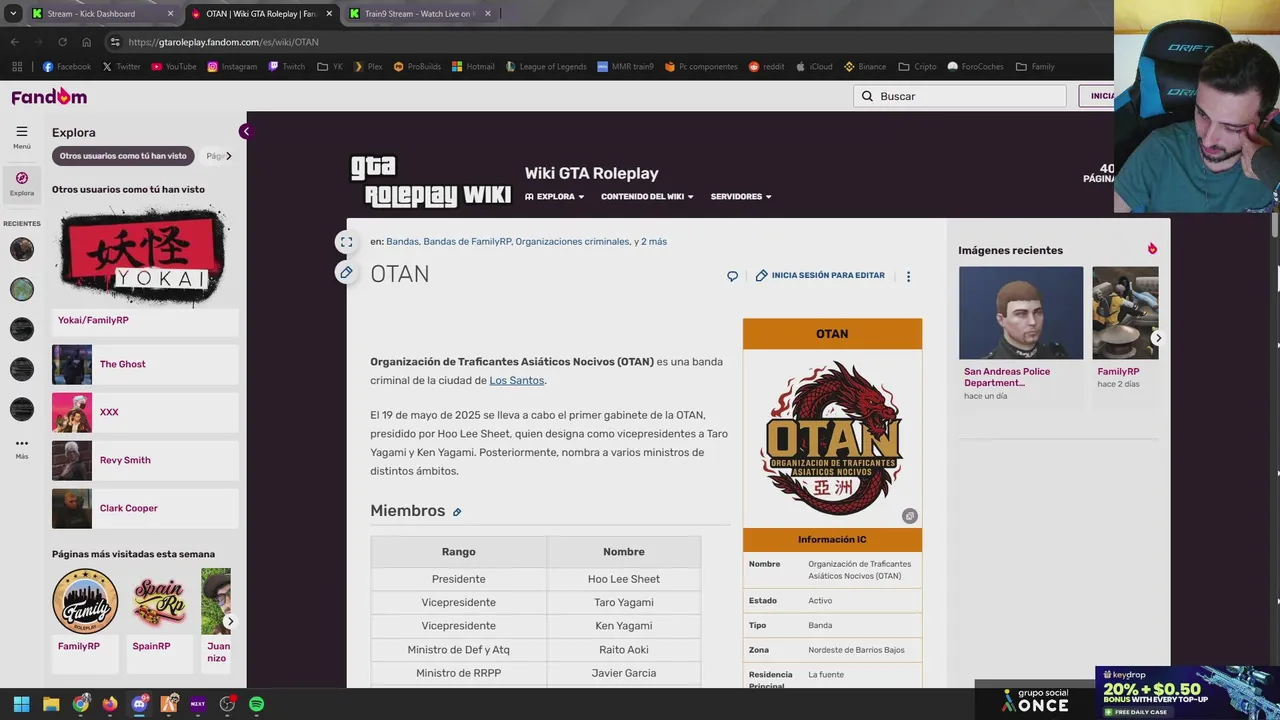This screenshot has width=1280, height=720.
Task: Collapse the Explora panel with purple arrow
Action: coord(245,132)
